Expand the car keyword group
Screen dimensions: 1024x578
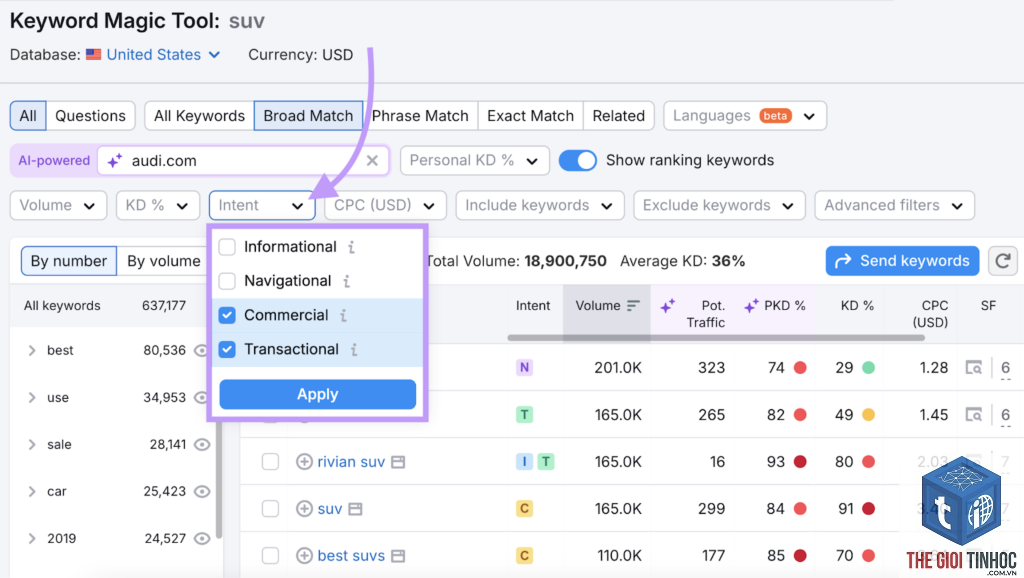coord(31,492)
